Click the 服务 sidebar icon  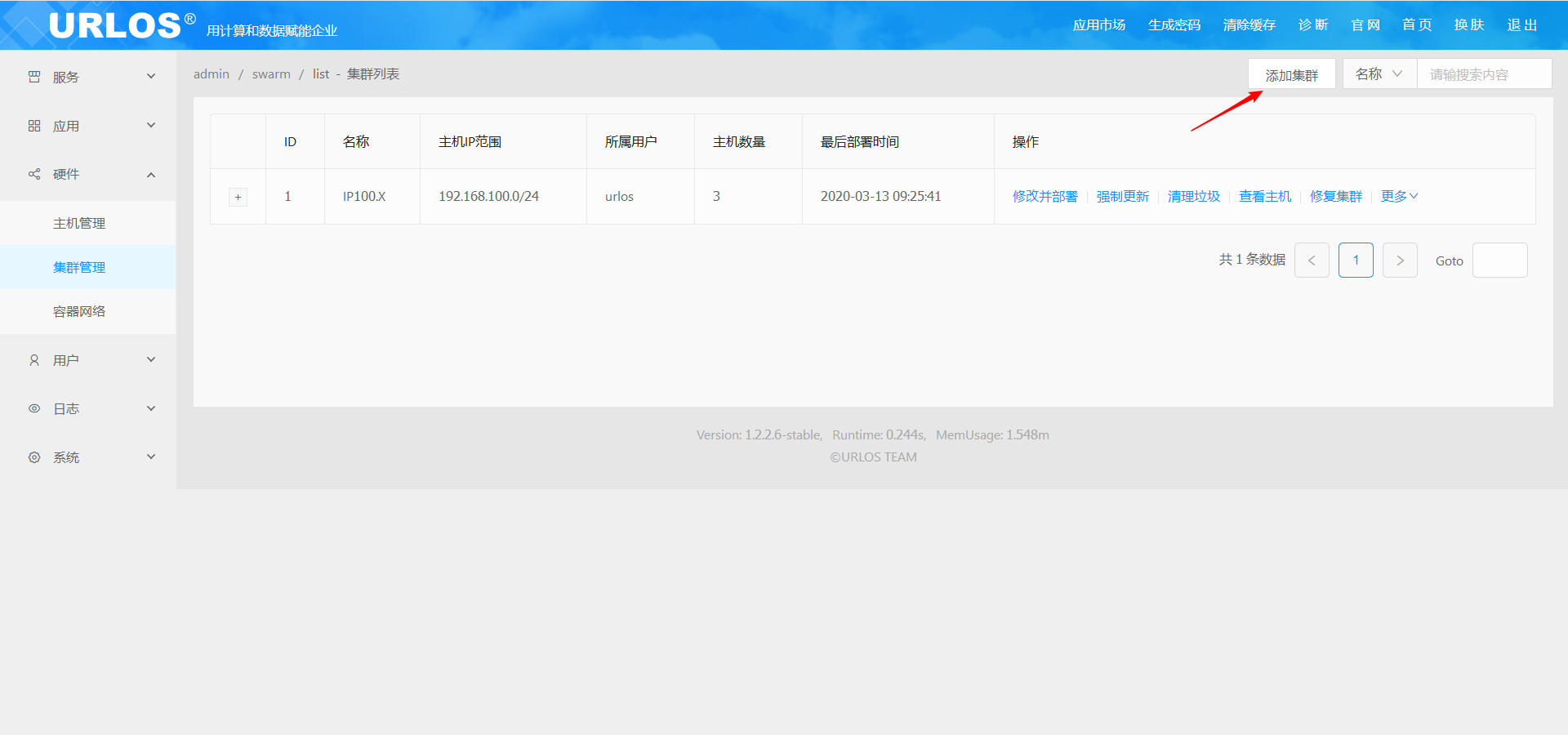point(34,77)
